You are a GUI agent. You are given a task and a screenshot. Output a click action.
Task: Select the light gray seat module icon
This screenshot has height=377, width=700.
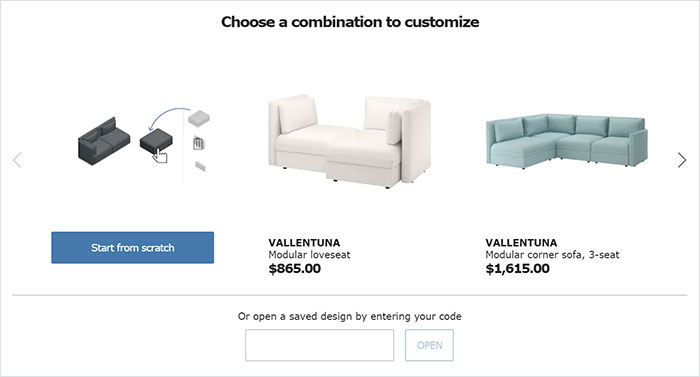click(x=199, y=118)
